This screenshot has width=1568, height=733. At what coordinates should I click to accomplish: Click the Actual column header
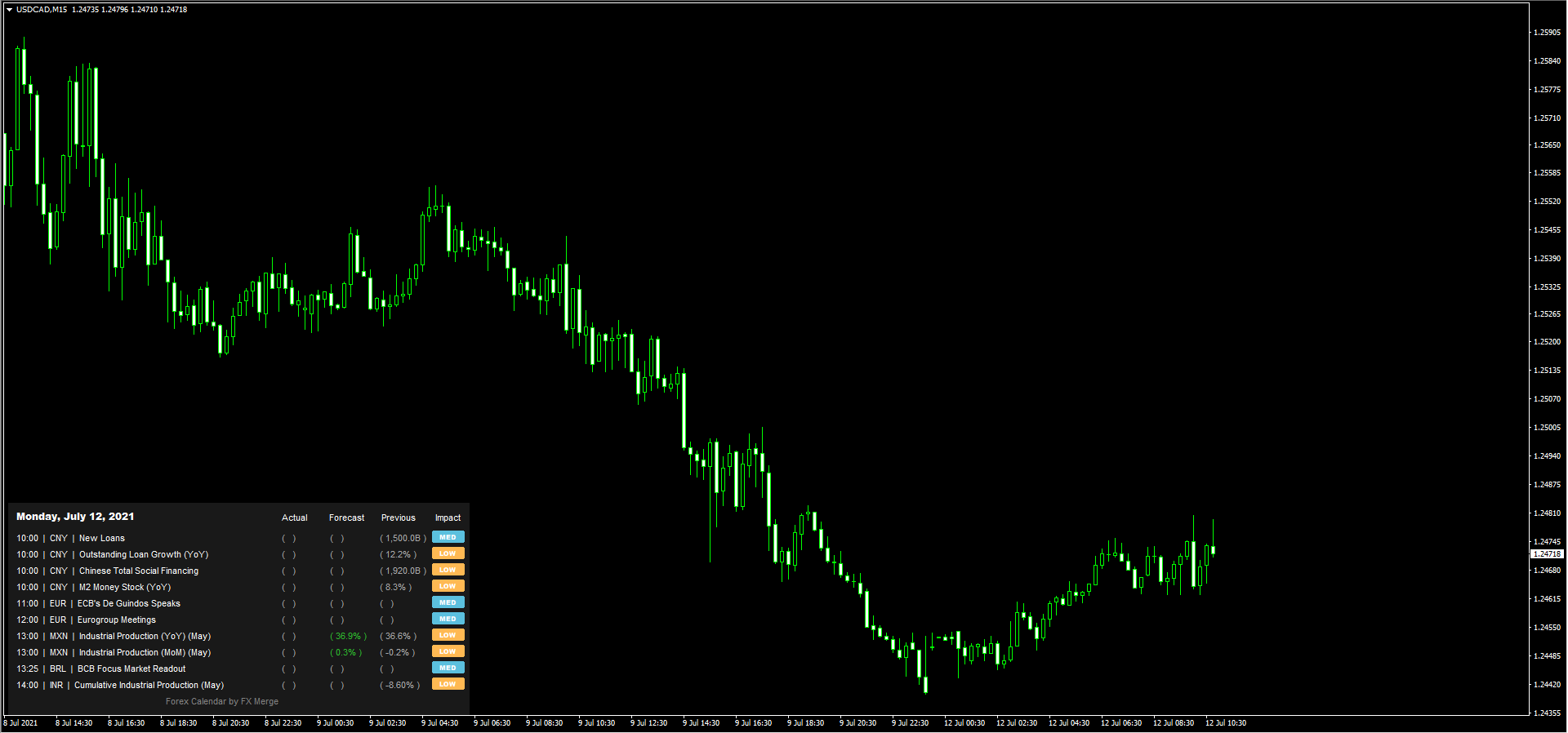click(x=295, y=518)
